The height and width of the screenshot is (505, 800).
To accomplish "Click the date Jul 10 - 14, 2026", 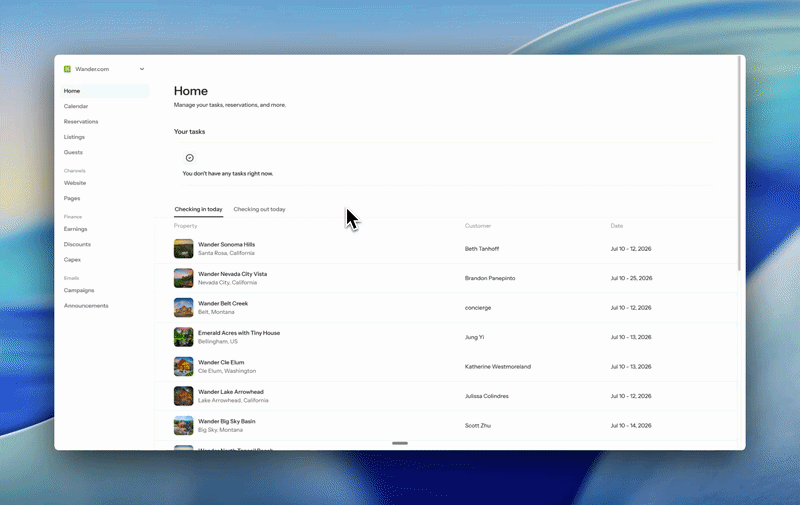I will [x=631, y=425].
